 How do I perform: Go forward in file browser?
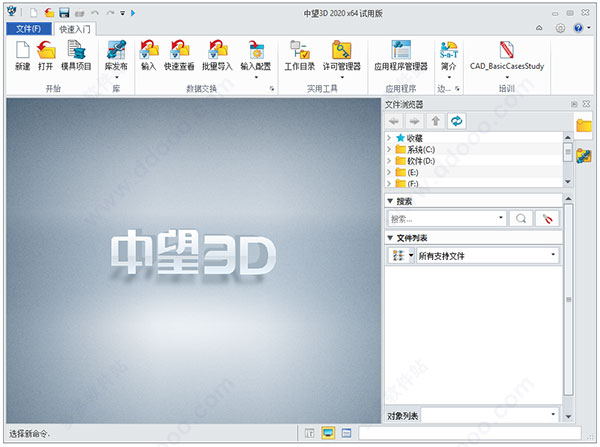pos(414,121)
